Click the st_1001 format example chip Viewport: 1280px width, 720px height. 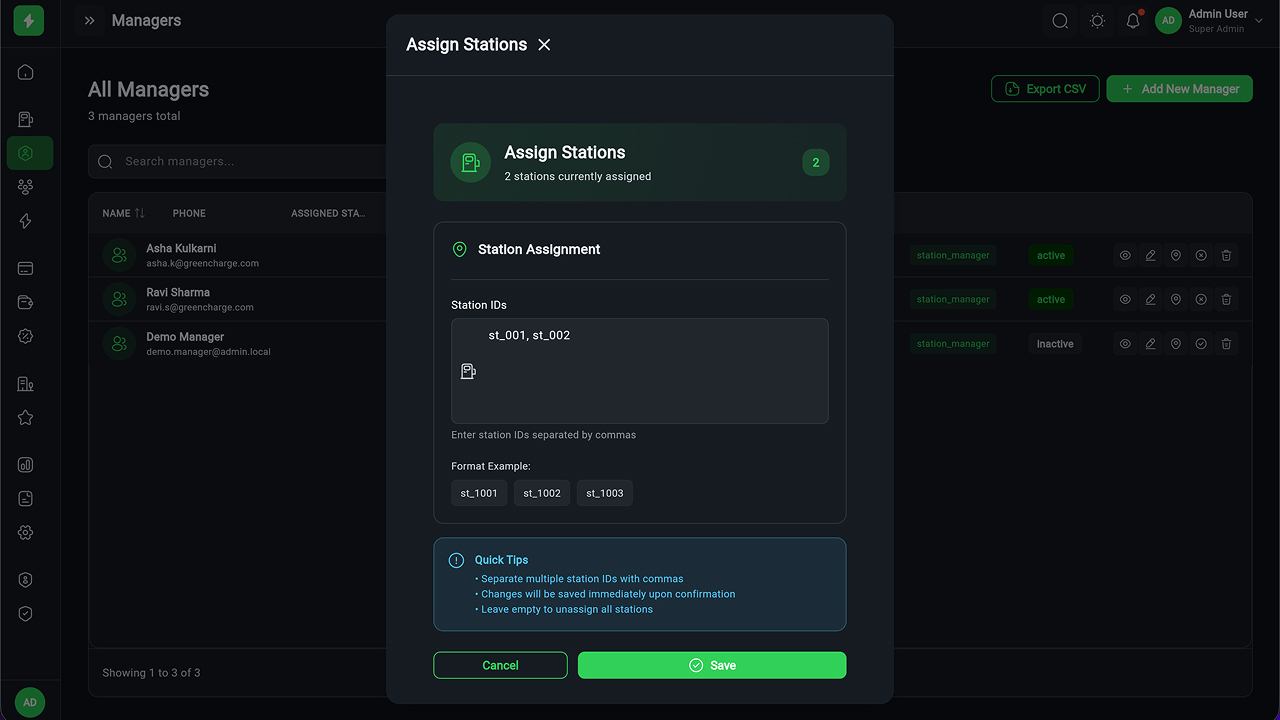(479, 493)
